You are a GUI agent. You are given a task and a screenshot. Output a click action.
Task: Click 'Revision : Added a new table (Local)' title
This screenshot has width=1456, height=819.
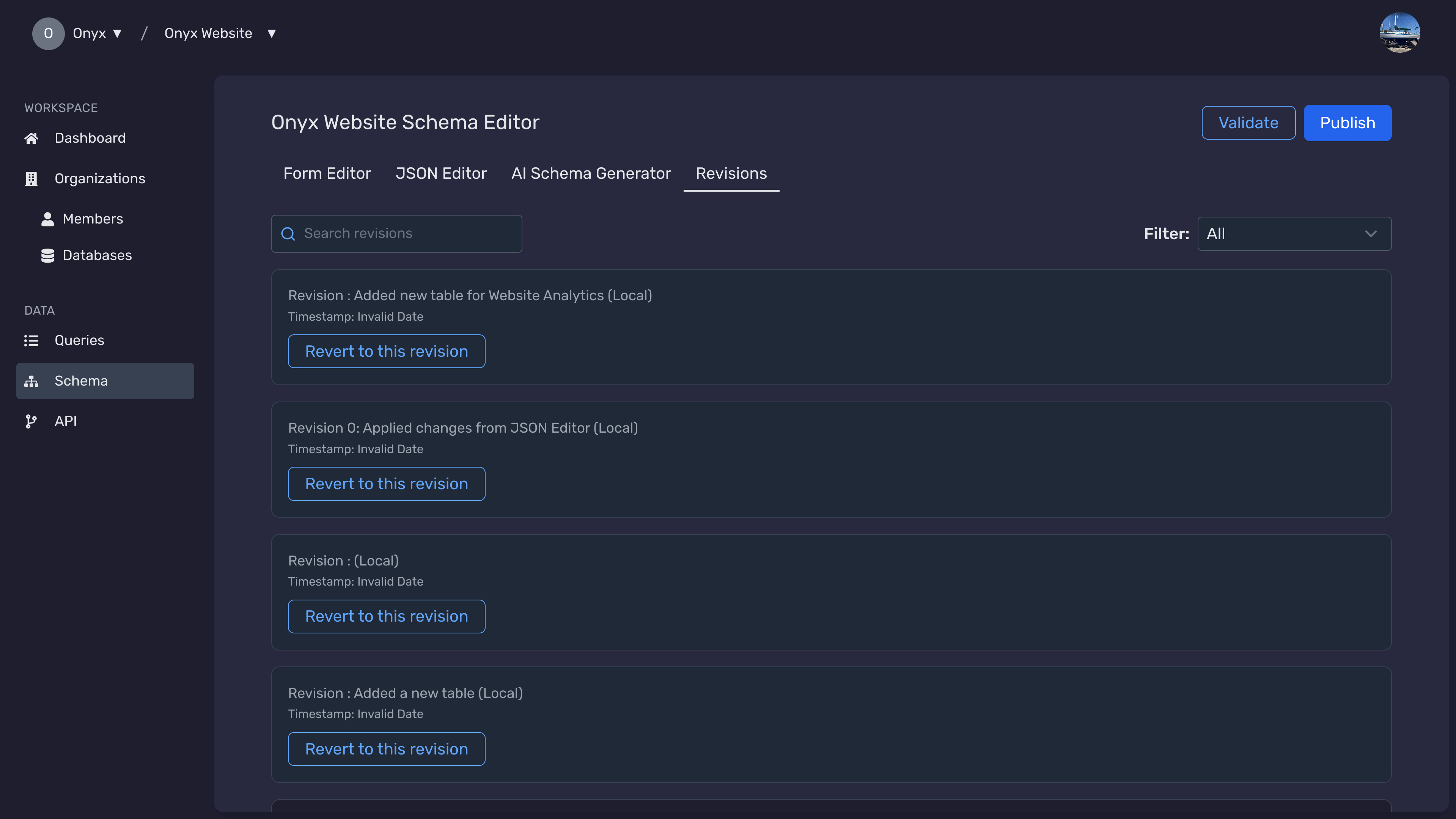click(x=405, y=693)
